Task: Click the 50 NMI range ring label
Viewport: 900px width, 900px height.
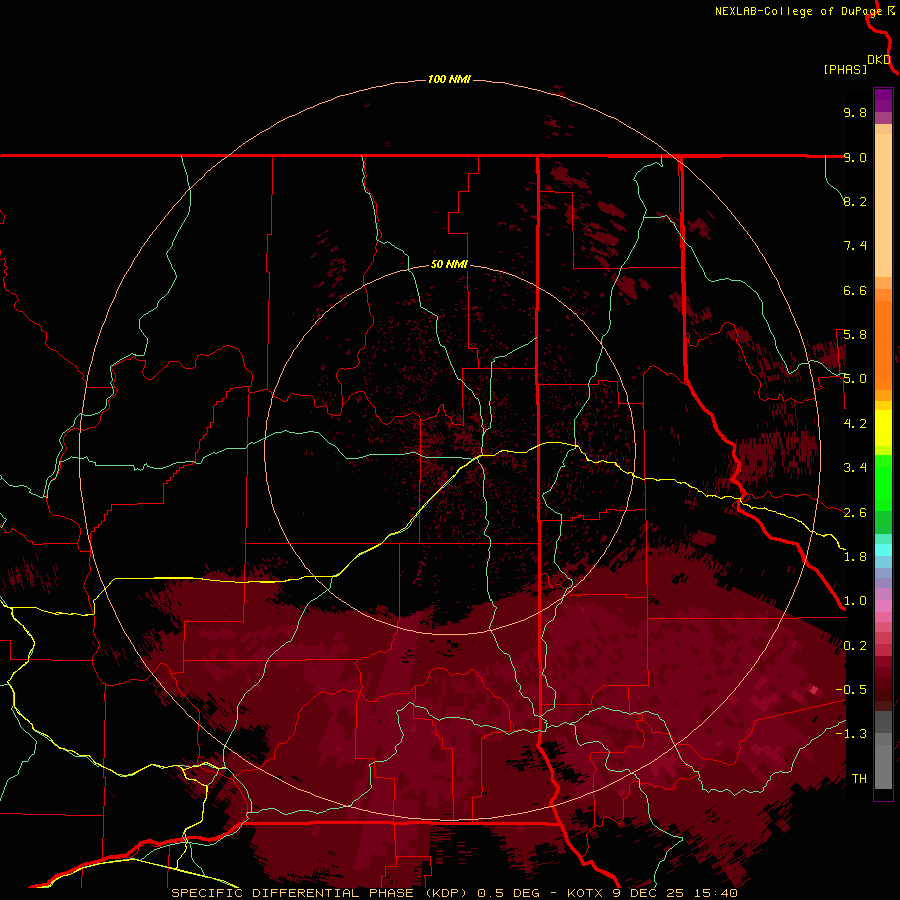Action: pyautogui.click(x=449, y=265)
